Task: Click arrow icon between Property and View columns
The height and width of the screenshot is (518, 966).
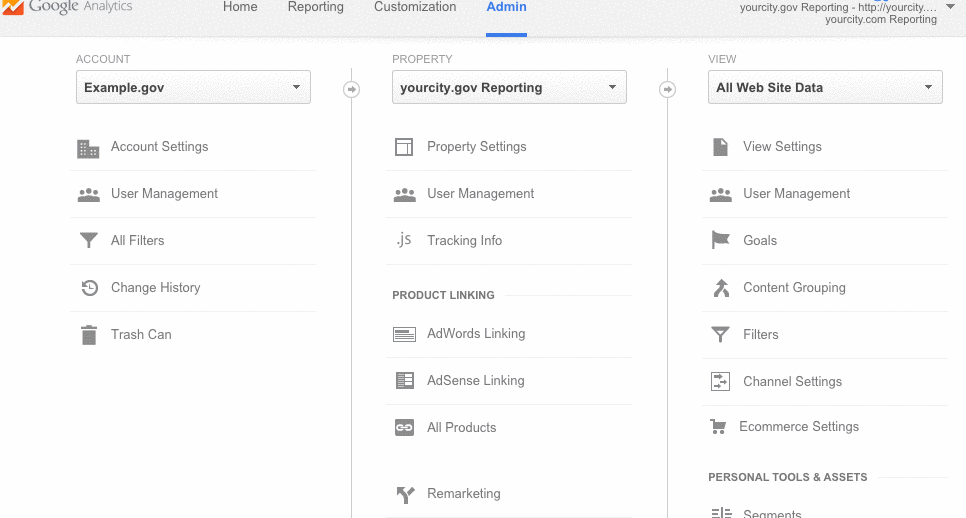Action: [x=667, y=89]
